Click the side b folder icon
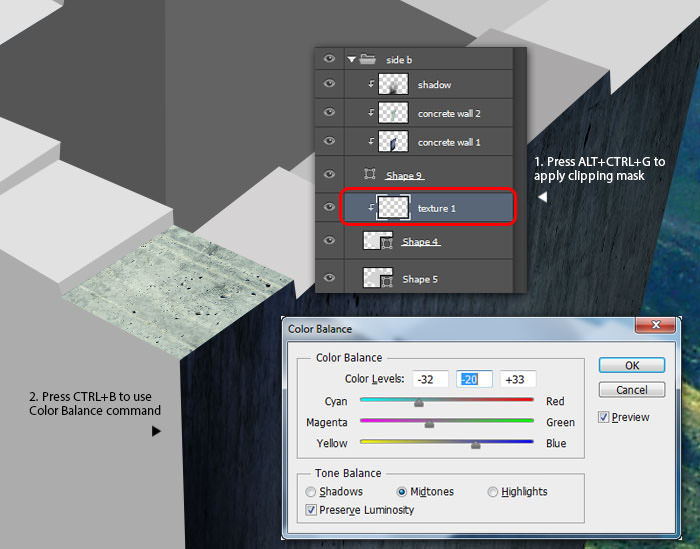The image size is (700, 549). tap(367, 58)
